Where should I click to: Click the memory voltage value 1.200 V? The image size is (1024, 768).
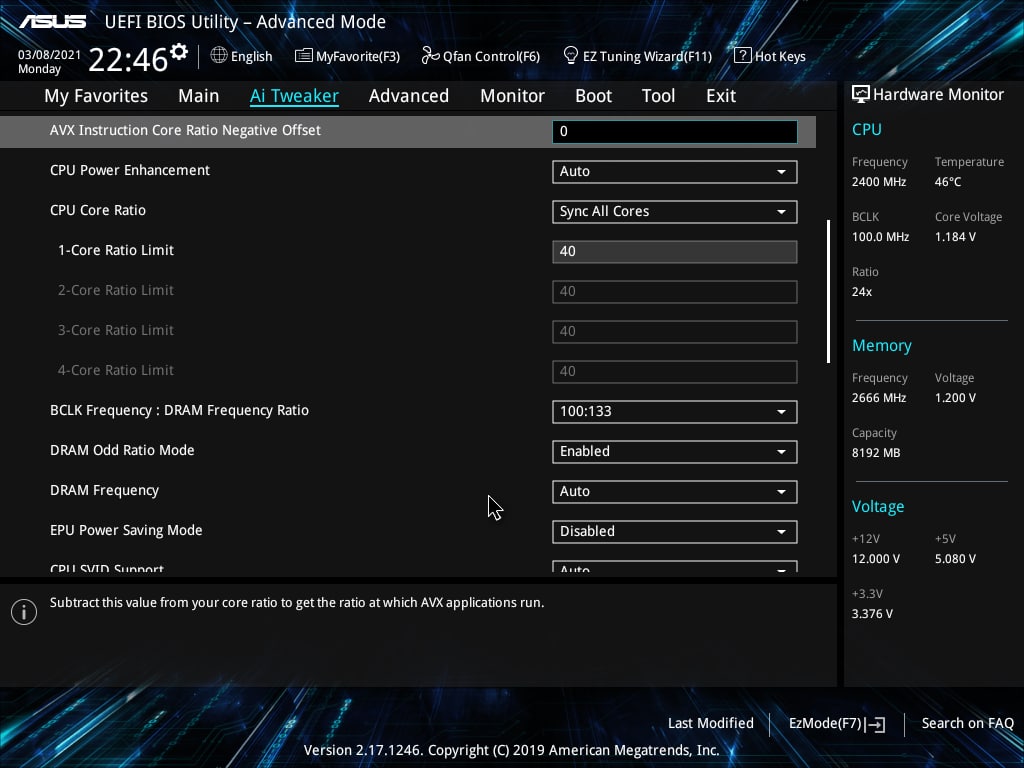click(x=955, y=398)
